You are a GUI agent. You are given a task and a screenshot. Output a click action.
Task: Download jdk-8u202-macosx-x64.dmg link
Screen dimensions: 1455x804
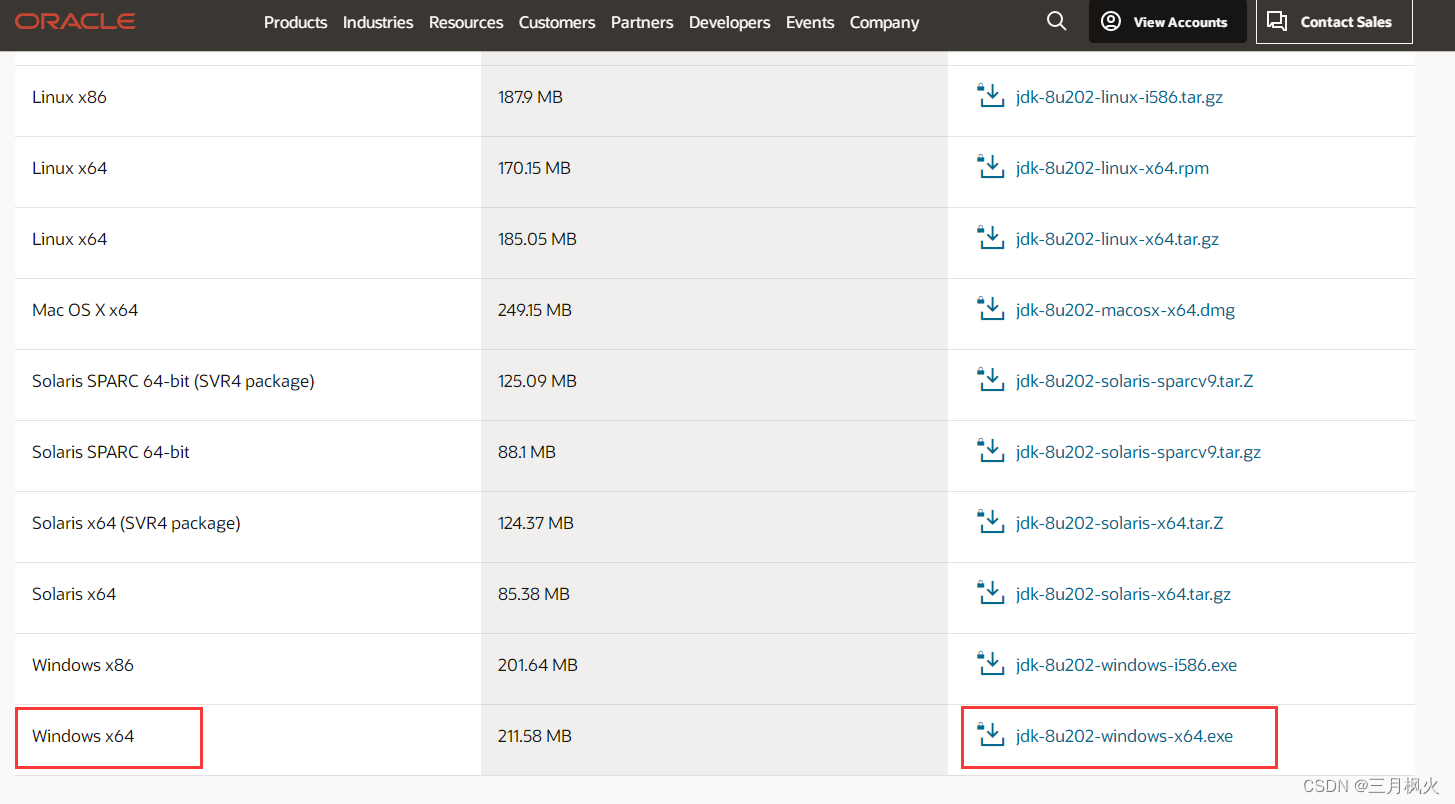(1125, 310)
